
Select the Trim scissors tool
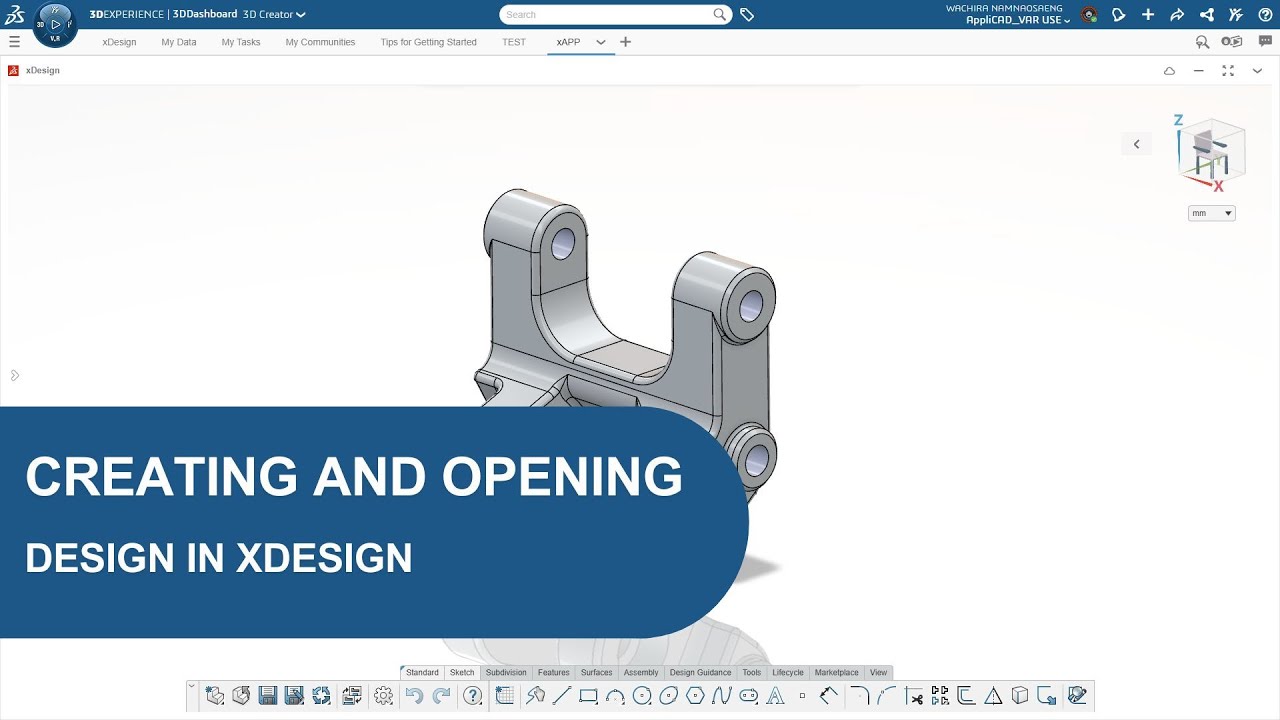[913, 696]
